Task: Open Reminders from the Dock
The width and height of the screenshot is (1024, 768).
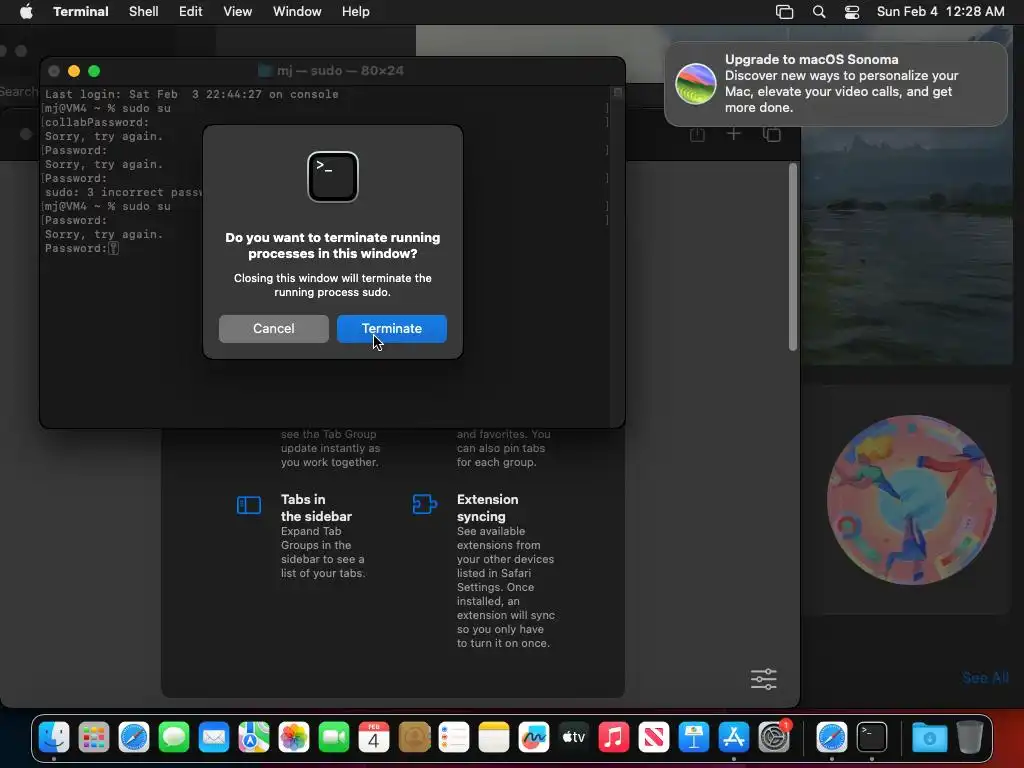Action: (x=454, y=738)
